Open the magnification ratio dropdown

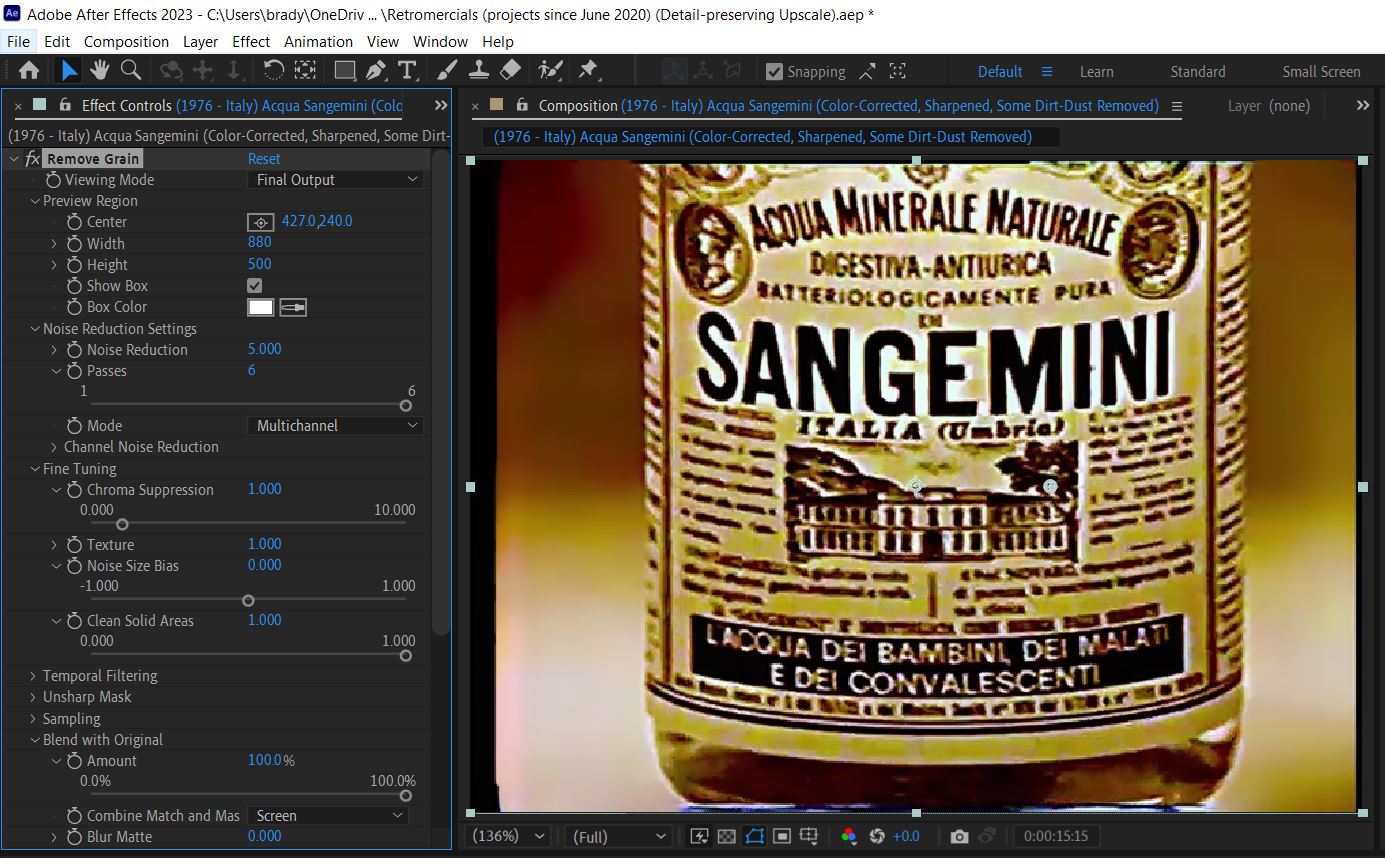pos(510,836)
